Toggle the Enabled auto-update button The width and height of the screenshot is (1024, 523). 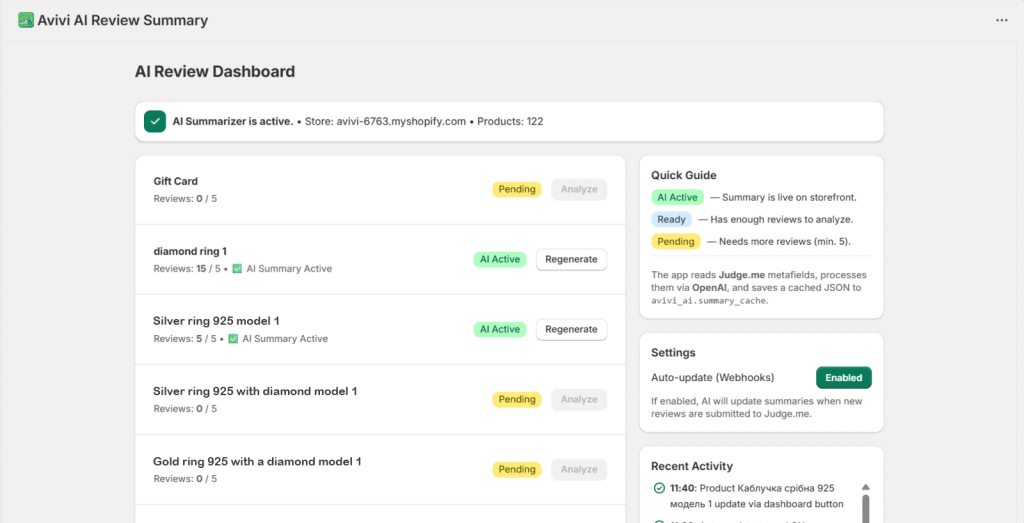844,377
